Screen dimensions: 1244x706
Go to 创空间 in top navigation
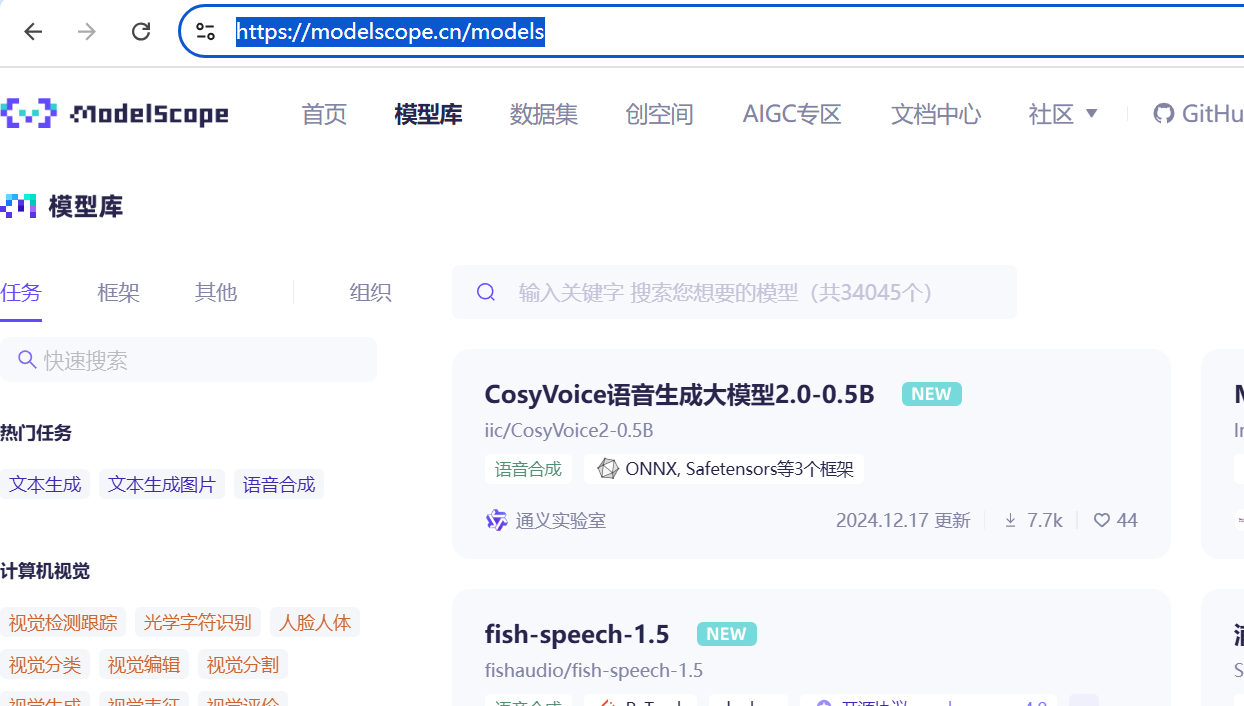659,114
